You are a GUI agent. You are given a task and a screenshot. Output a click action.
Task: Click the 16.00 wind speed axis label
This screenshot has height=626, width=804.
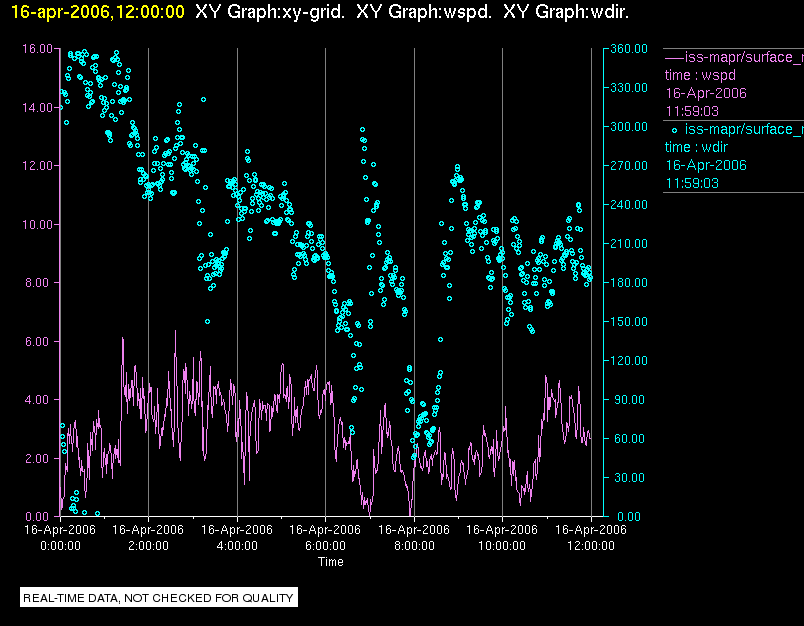(37, 49)
